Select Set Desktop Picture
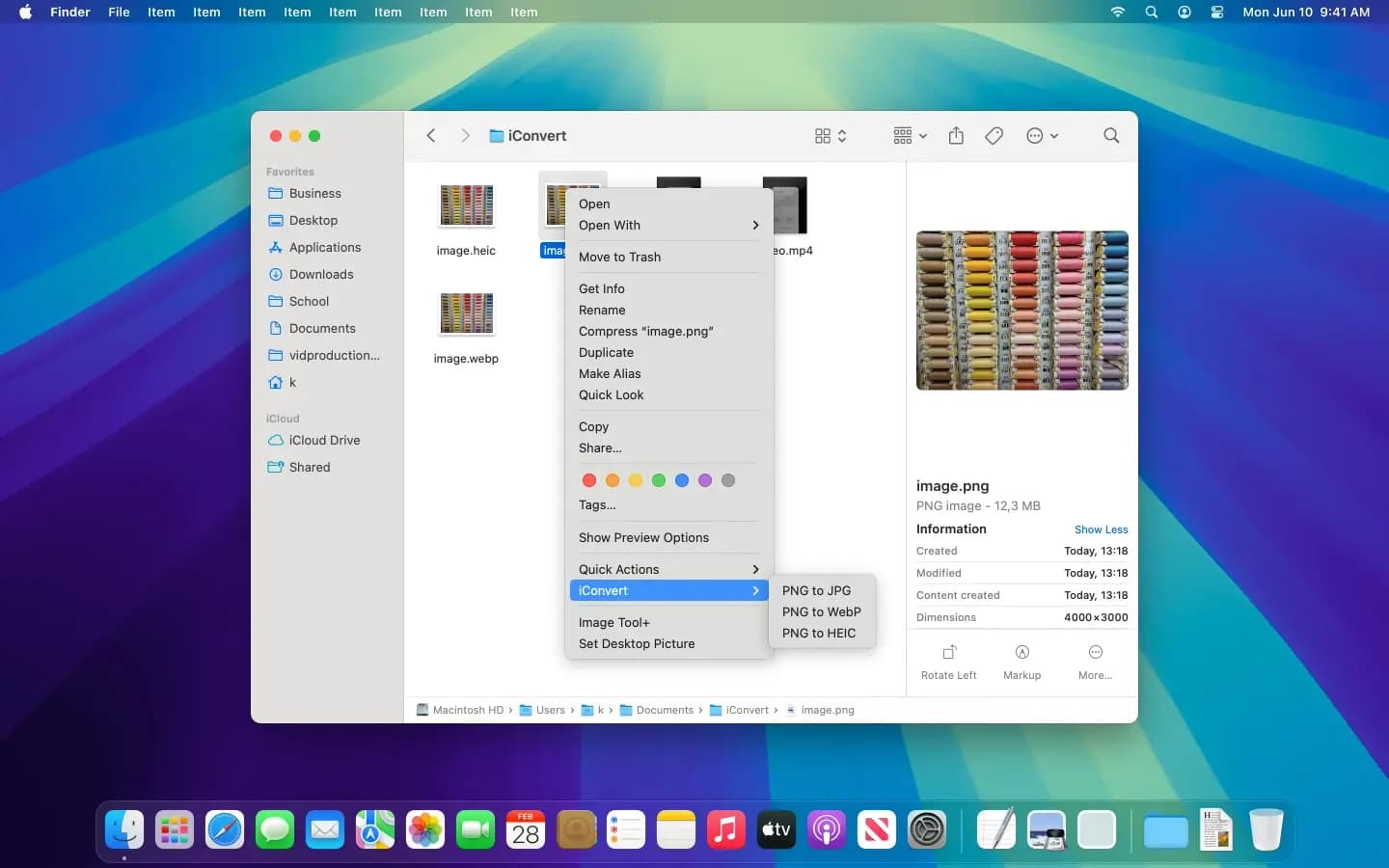Viewport: 1389px width, 868px height. coord(668,644)
